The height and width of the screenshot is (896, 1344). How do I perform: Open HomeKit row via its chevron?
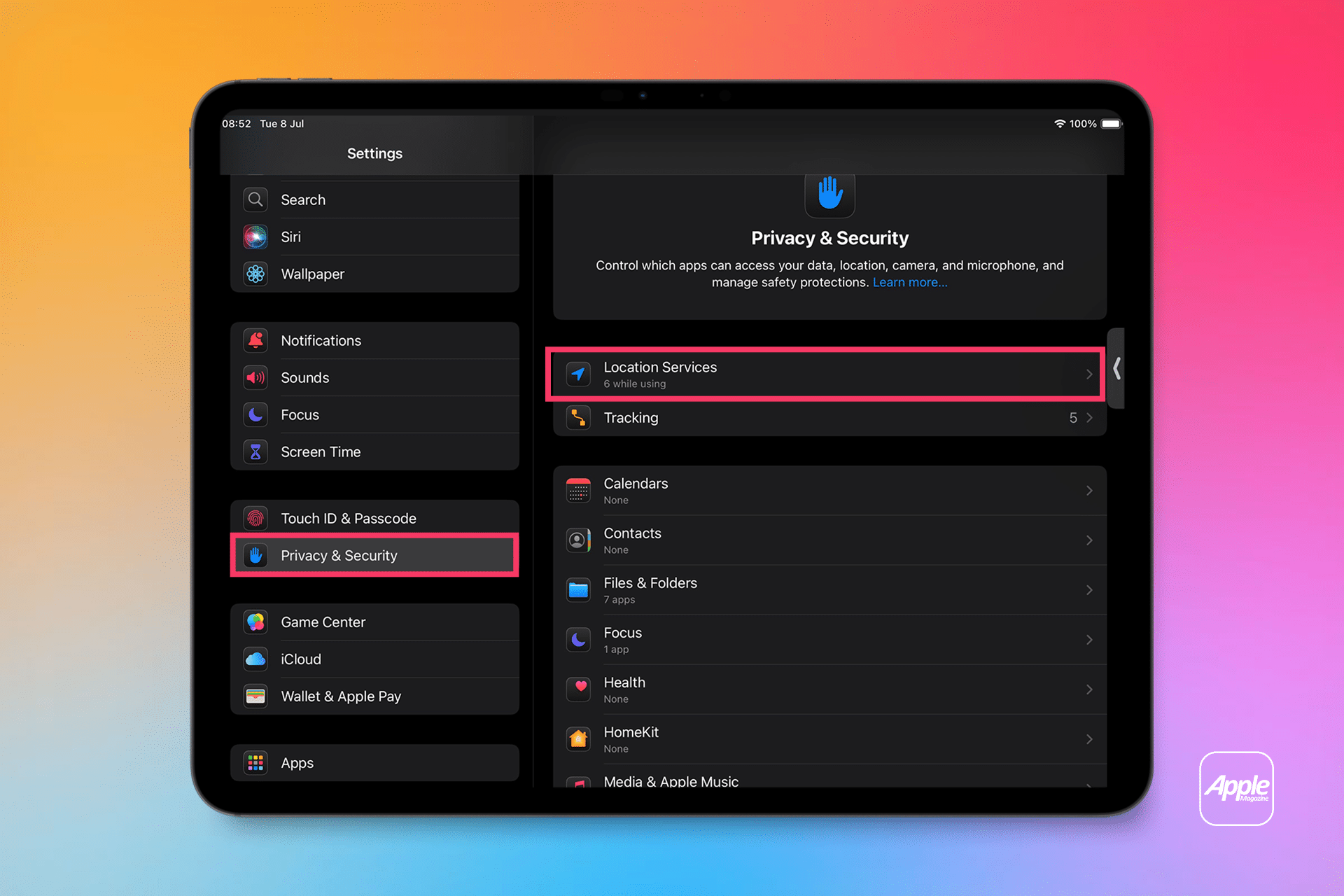click(x=1089, y=739)
